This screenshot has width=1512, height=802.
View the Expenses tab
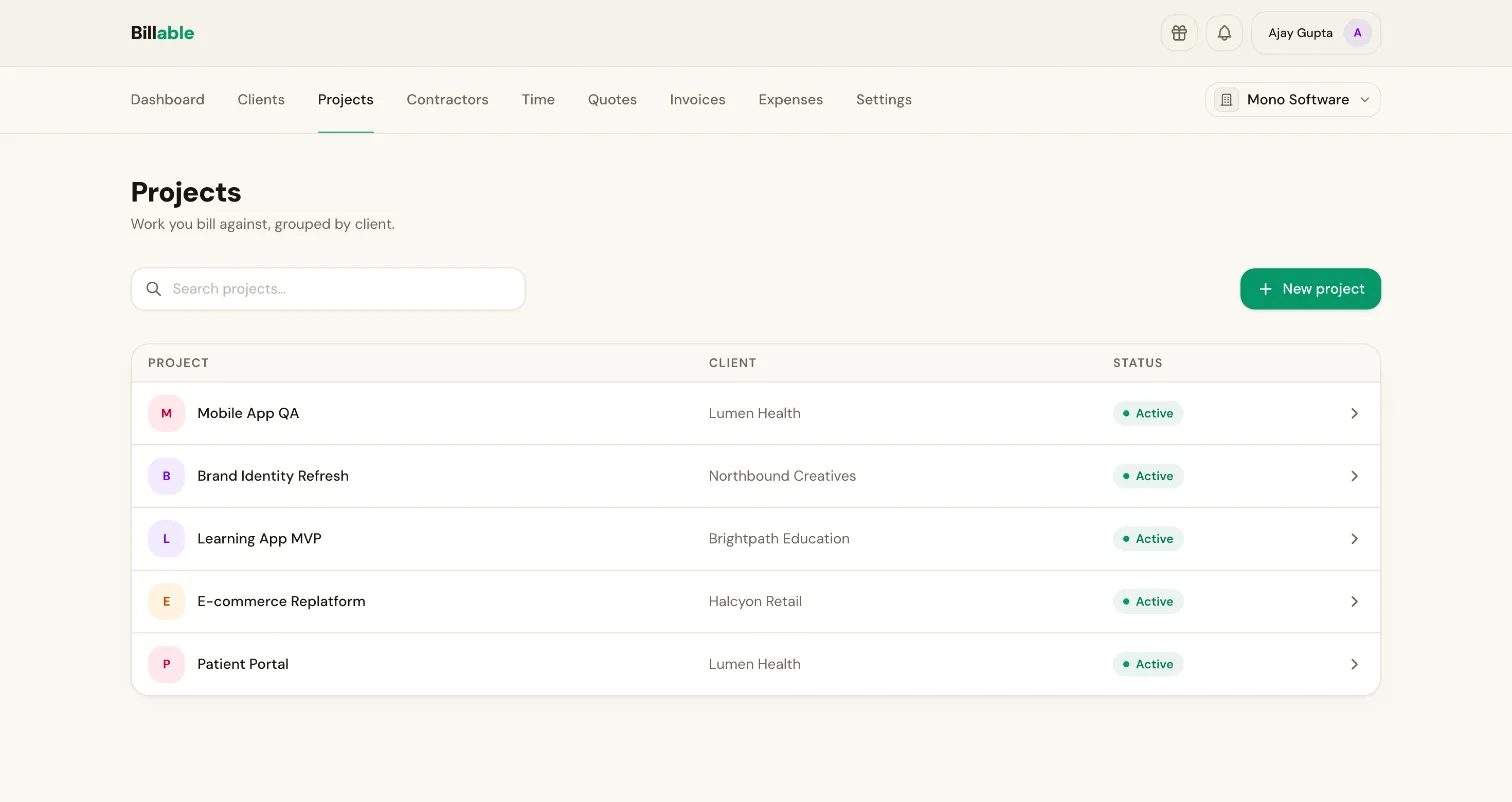[x=791, y=100]
